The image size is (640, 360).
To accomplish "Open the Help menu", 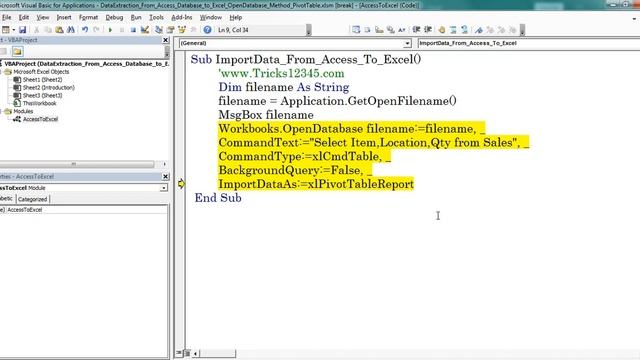I will [x=236, y=18].
